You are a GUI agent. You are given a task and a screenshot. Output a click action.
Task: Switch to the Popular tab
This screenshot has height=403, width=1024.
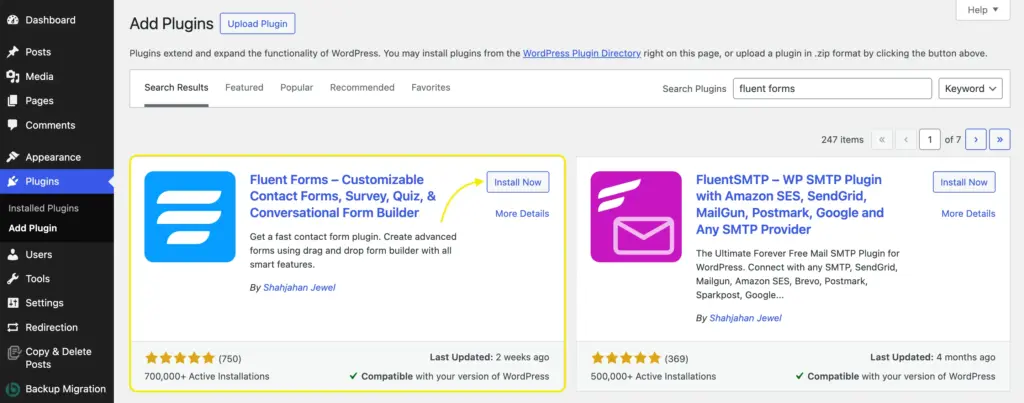click(x=297, y=88)
